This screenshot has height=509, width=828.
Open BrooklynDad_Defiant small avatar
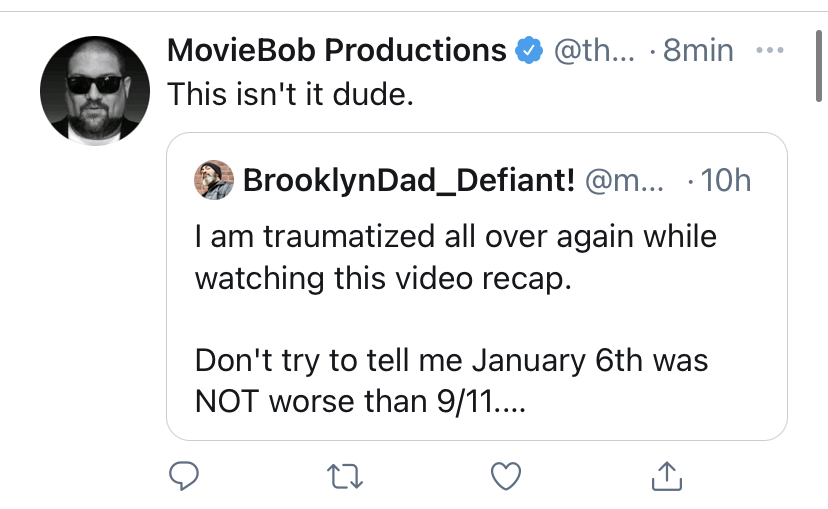pyautogui.click(x=214, y=180)
